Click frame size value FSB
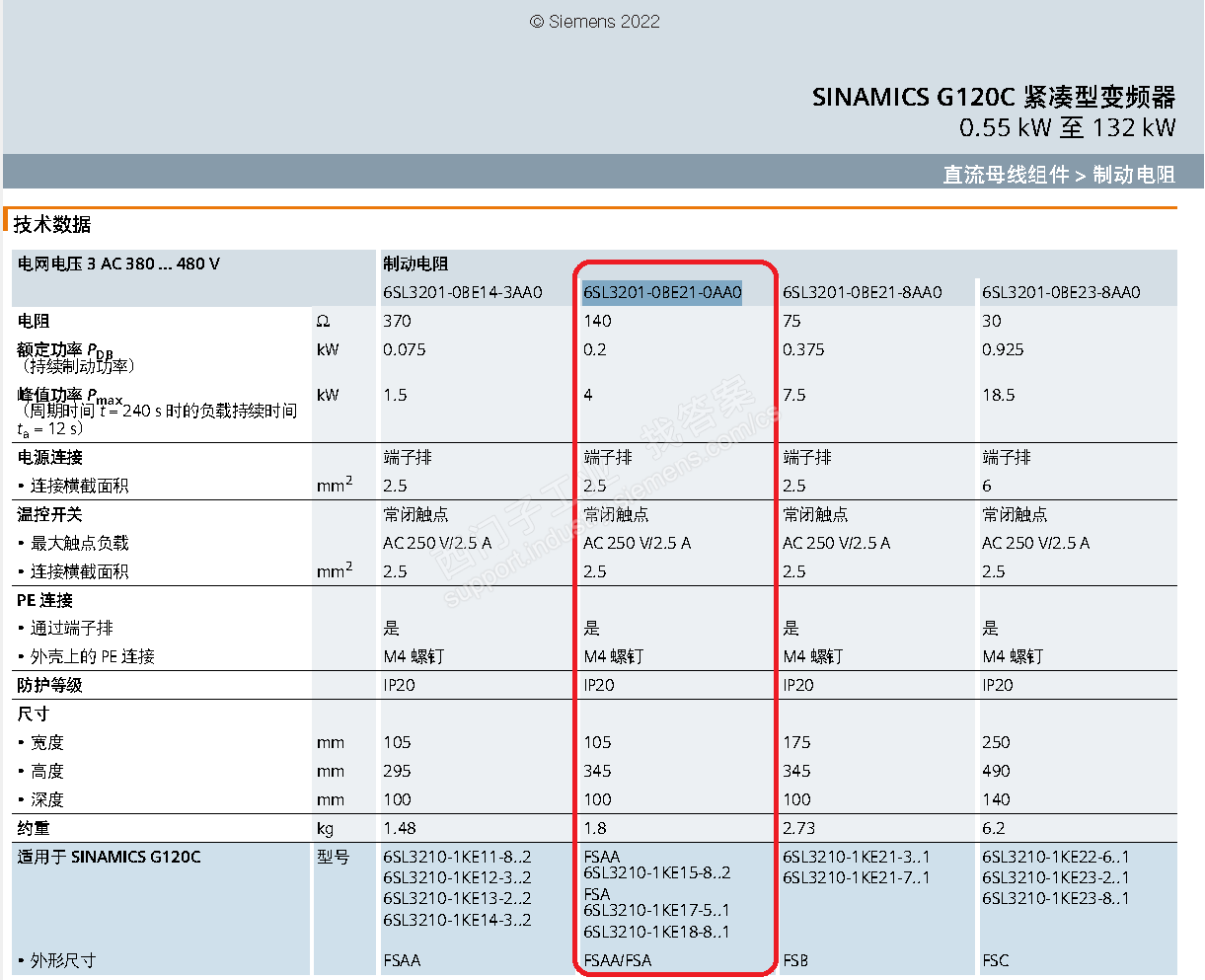The image size is (1205, 980). coord(795,960)
